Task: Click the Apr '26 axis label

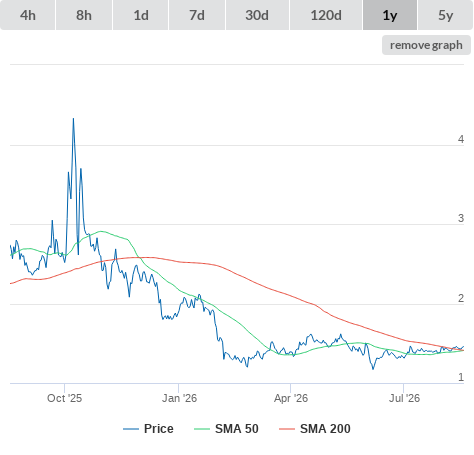Action: [x=291, y=398]
